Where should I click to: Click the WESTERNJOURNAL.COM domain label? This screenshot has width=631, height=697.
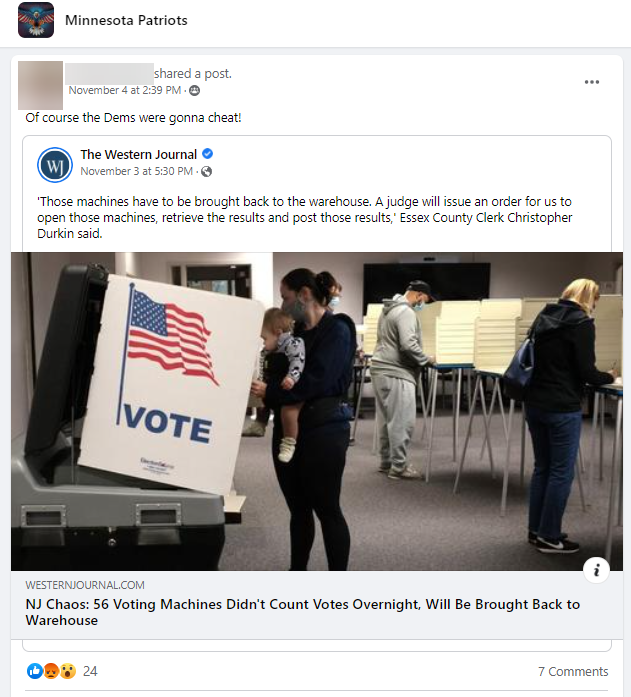coord(85,585)
